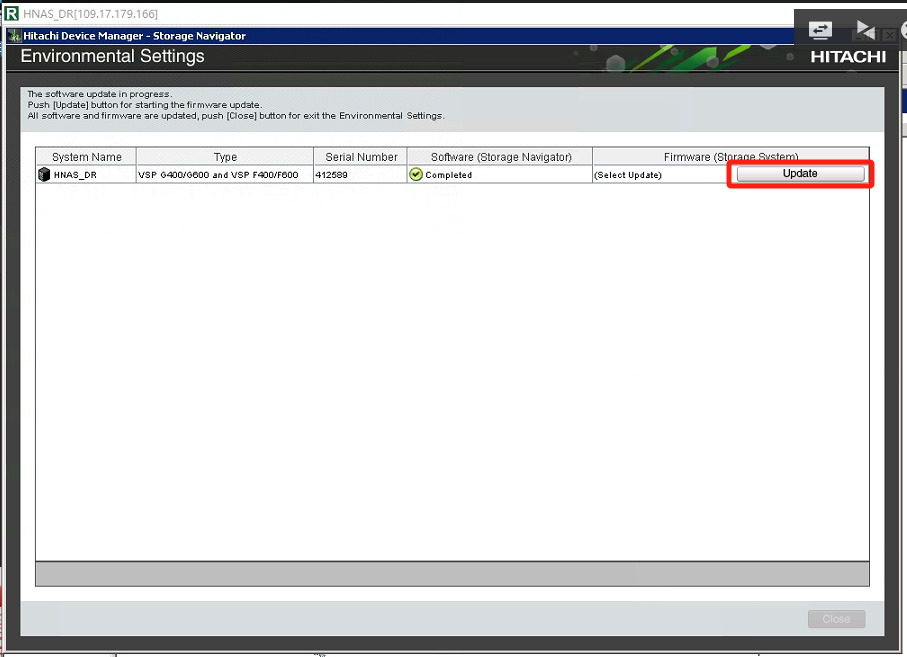The image size is (907, 657).
Task: Click the (Select Update) firmware text
Action: click(628, 175)
